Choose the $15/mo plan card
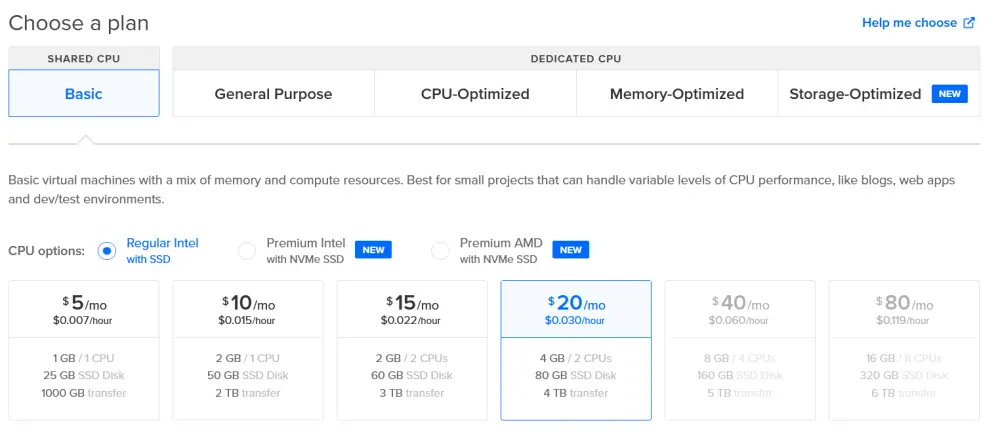This screenshot has height=448, width=998. (x=412, y=350)
